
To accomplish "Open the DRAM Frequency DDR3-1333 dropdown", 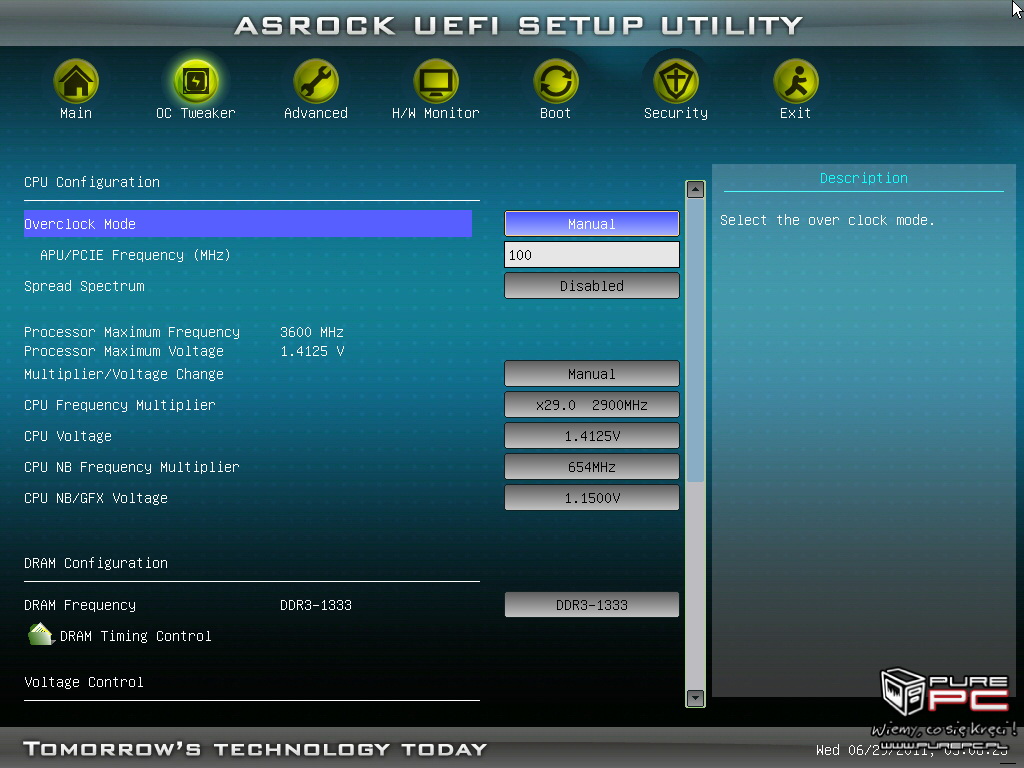I will click(592, 605).
